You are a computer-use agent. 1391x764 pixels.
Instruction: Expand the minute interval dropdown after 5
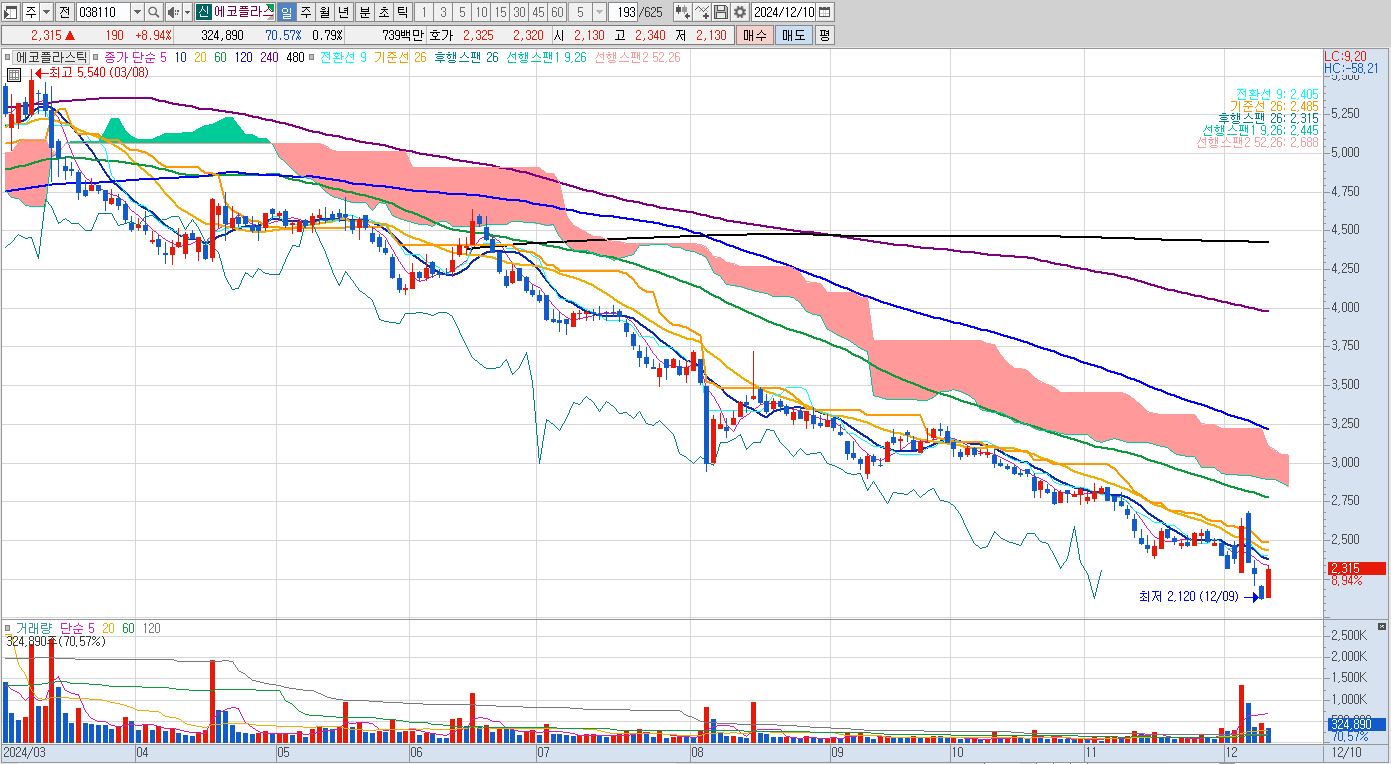(599, 12)
